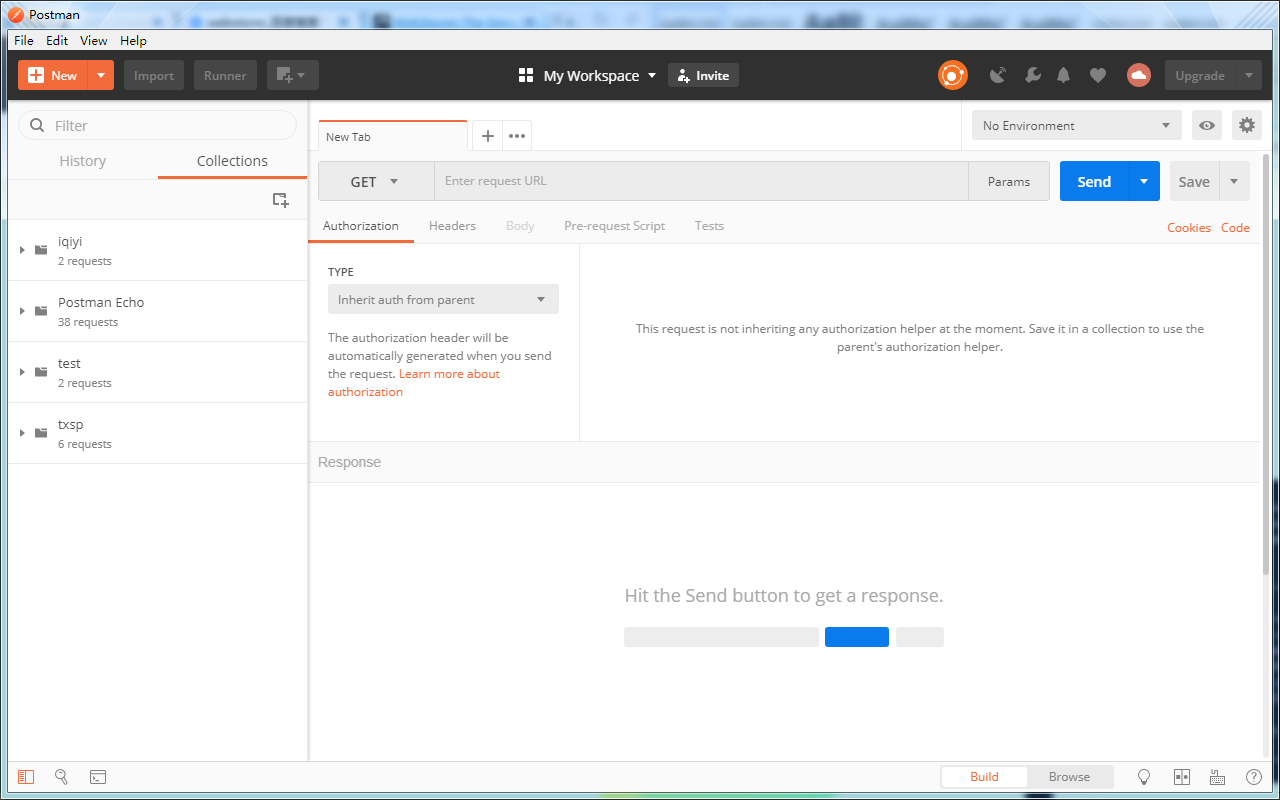Click the Import button
The height and width of the screenshot is (800, 1280).
coord(154,75)
